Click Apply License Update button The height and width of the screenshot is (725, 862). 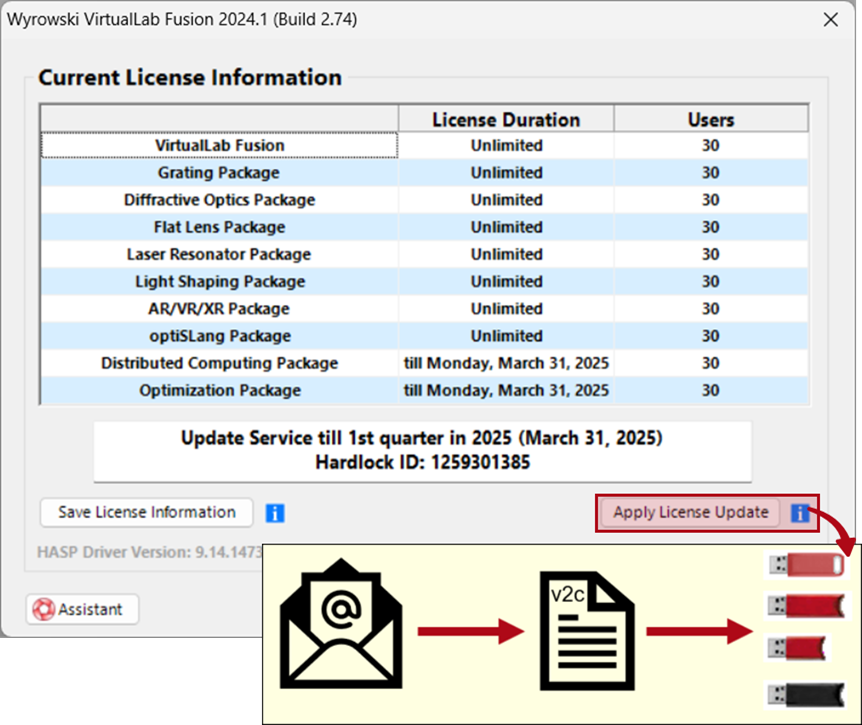pyautogui.click(x=690, y=512)
